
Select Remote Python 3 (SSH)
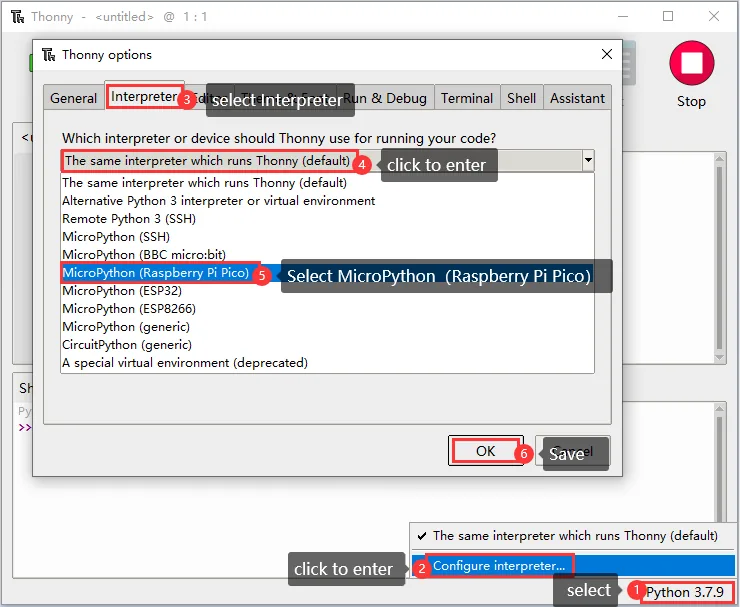tap(328, 219)
